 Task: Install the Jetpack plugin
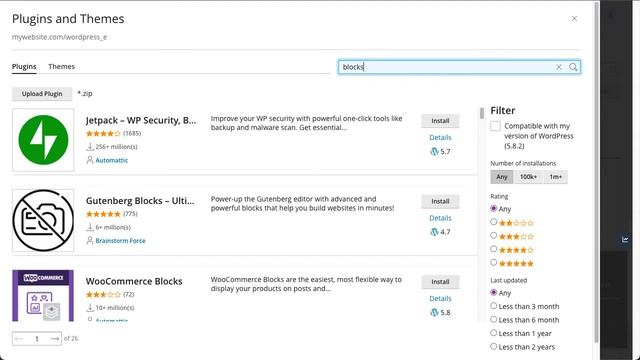[x=440, y=121]
